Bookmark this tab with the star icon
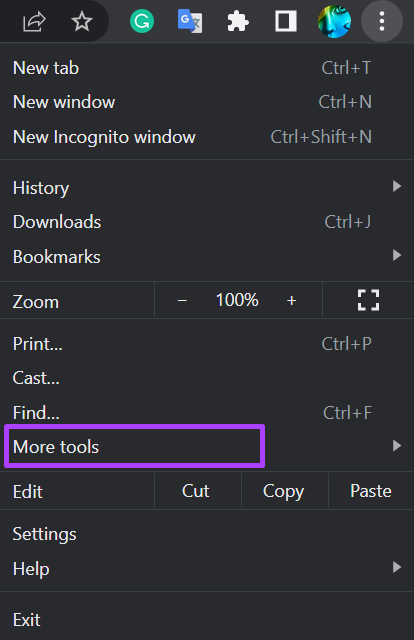 tap(82, 21)
